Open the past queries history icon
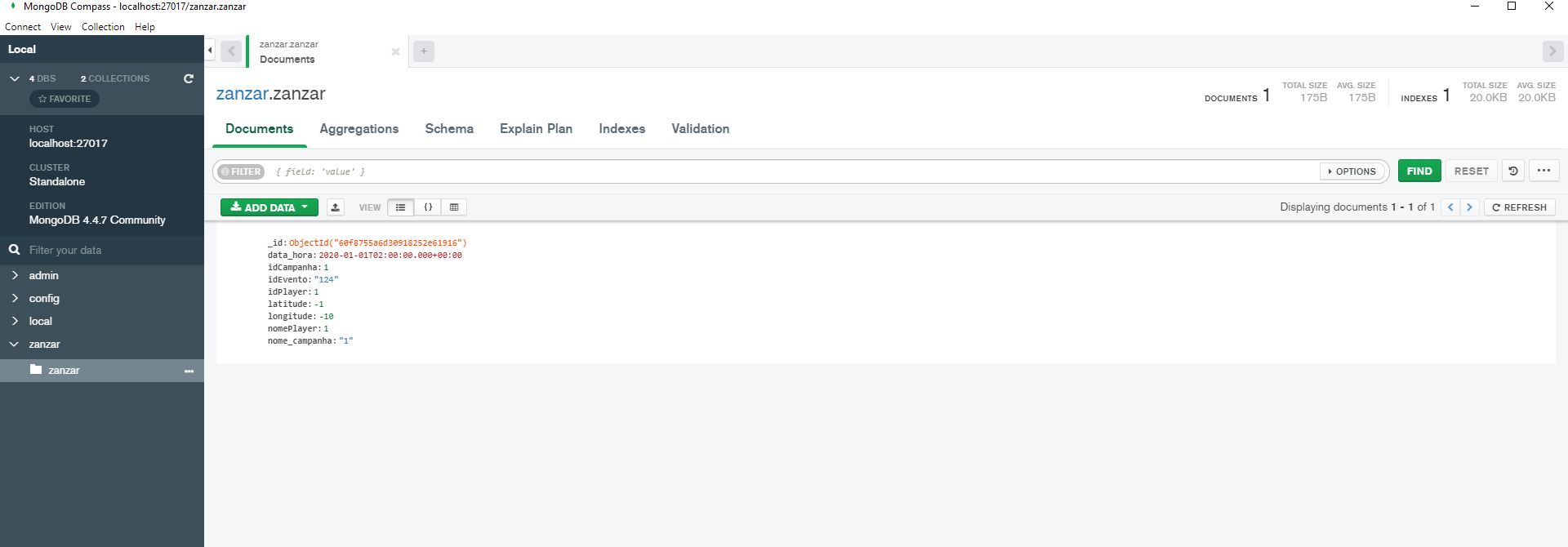Image resolution: width=1568 pixels, height=547 pixels. click(x=1513, y=171)
